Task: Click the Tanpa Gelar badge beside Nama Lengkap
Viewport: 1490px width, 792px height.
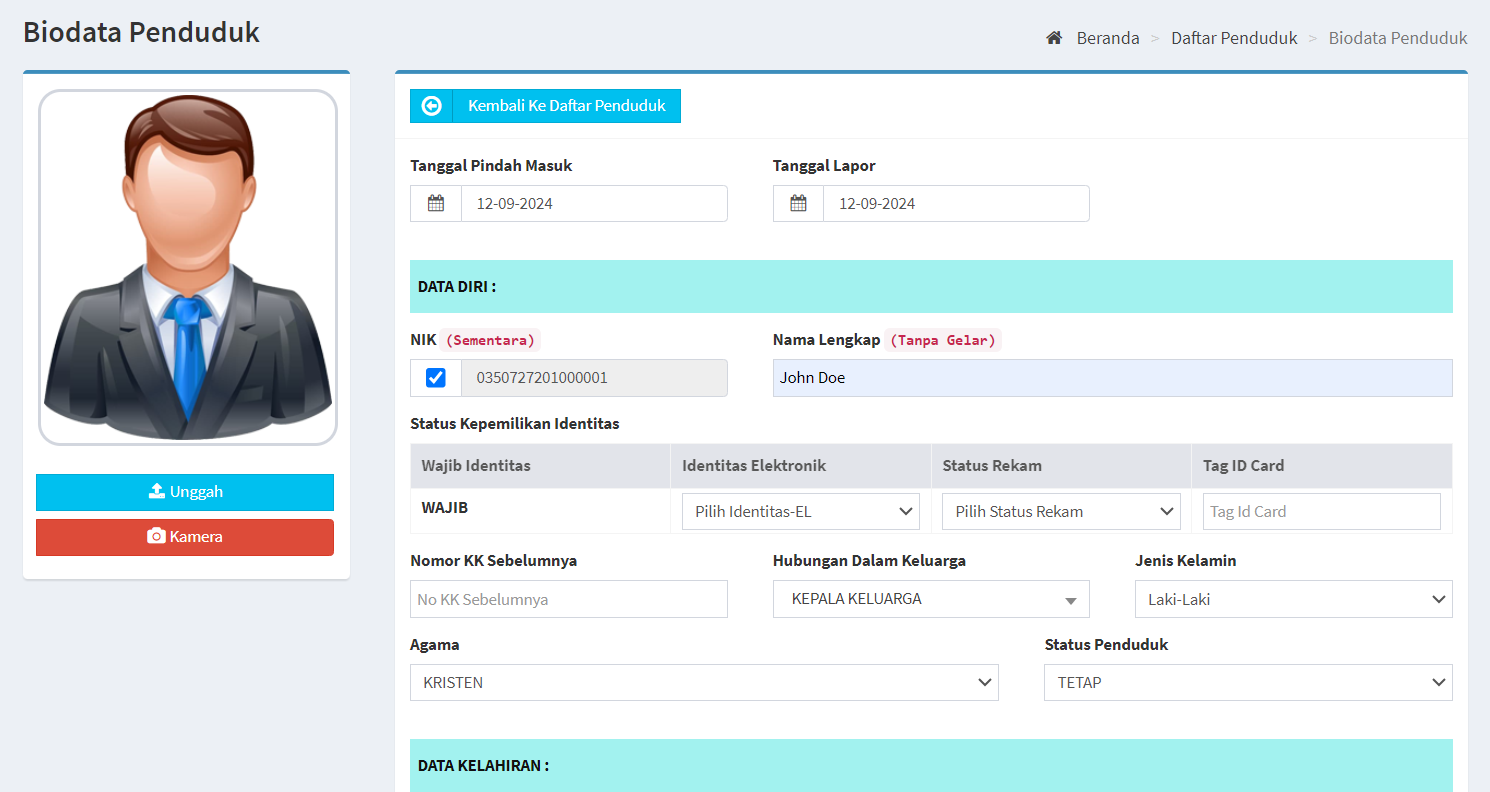Action: pyautogui.click(x=942, y=339)
